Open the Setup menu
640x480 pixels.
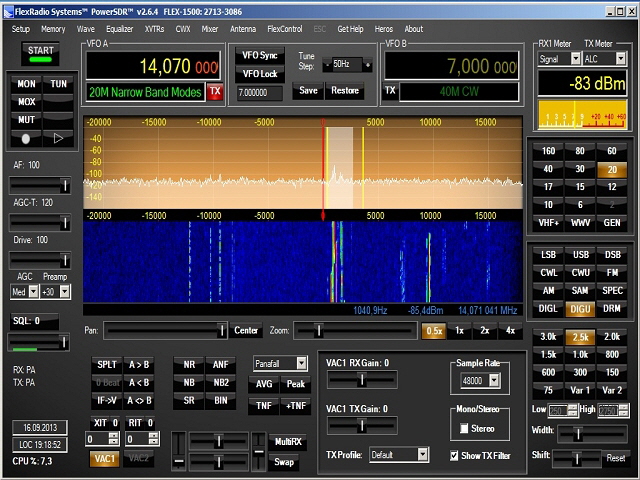(x=21, y=29)
